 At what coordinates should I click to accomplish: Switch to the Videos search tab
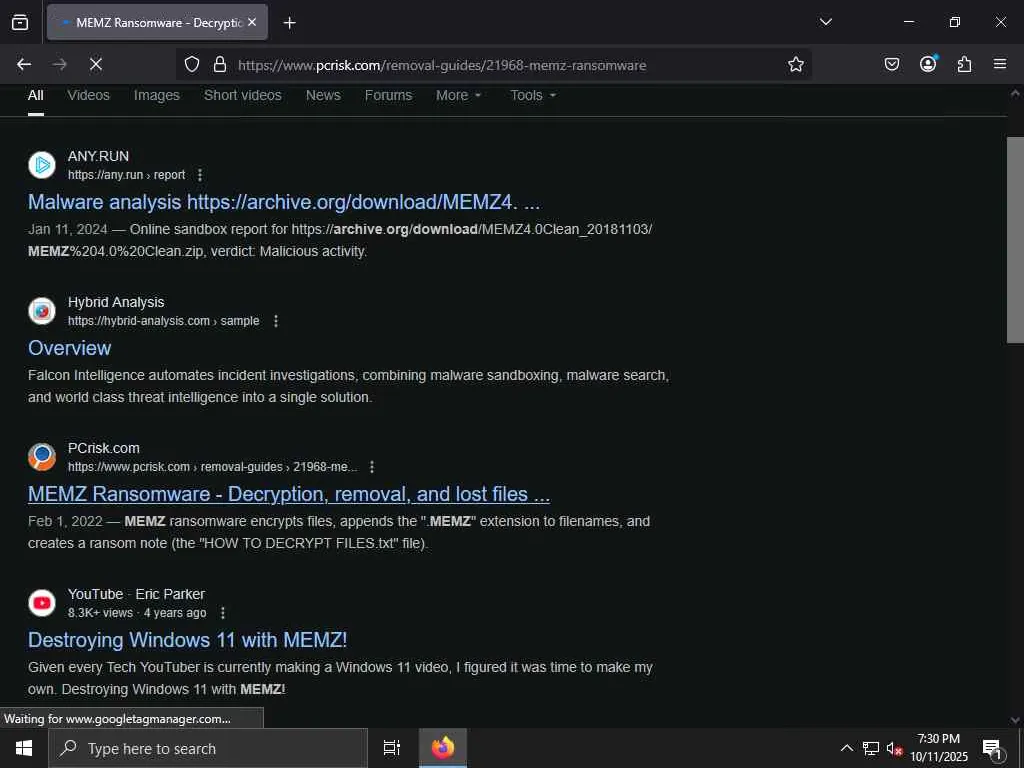point(88,95)
